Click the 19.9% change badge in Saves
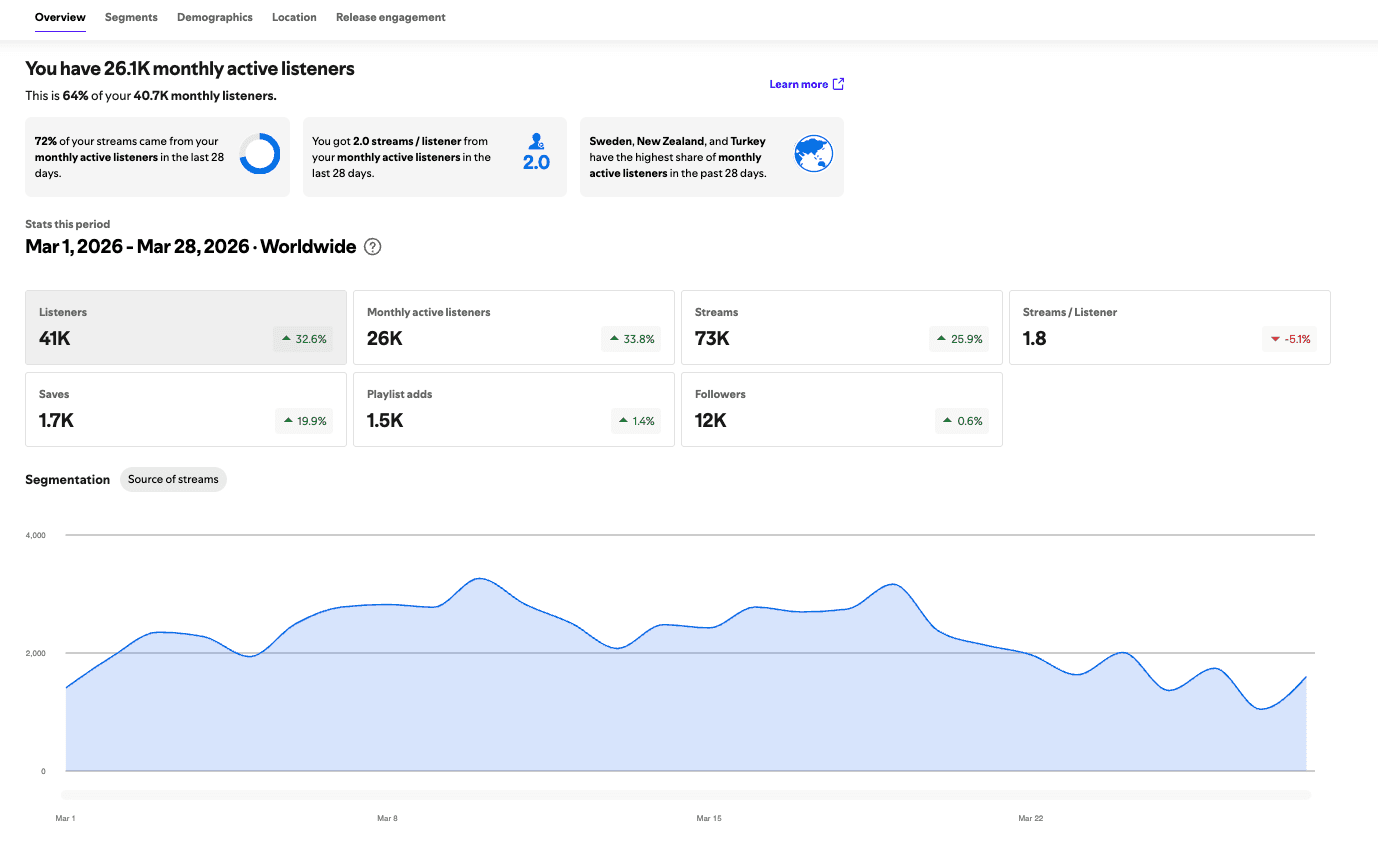1378x860 pixels. 304,421
